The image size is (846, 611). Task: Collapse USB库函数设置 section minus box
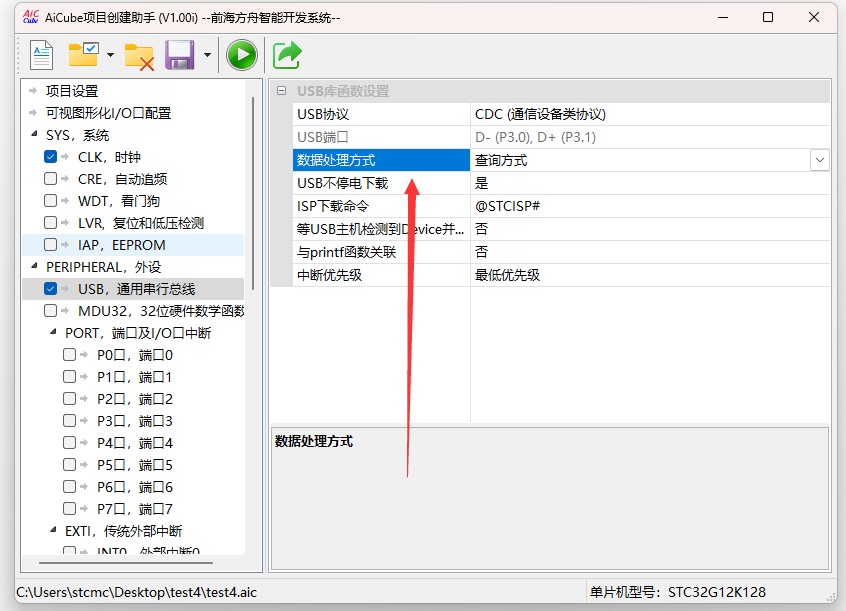click(282, 91)
